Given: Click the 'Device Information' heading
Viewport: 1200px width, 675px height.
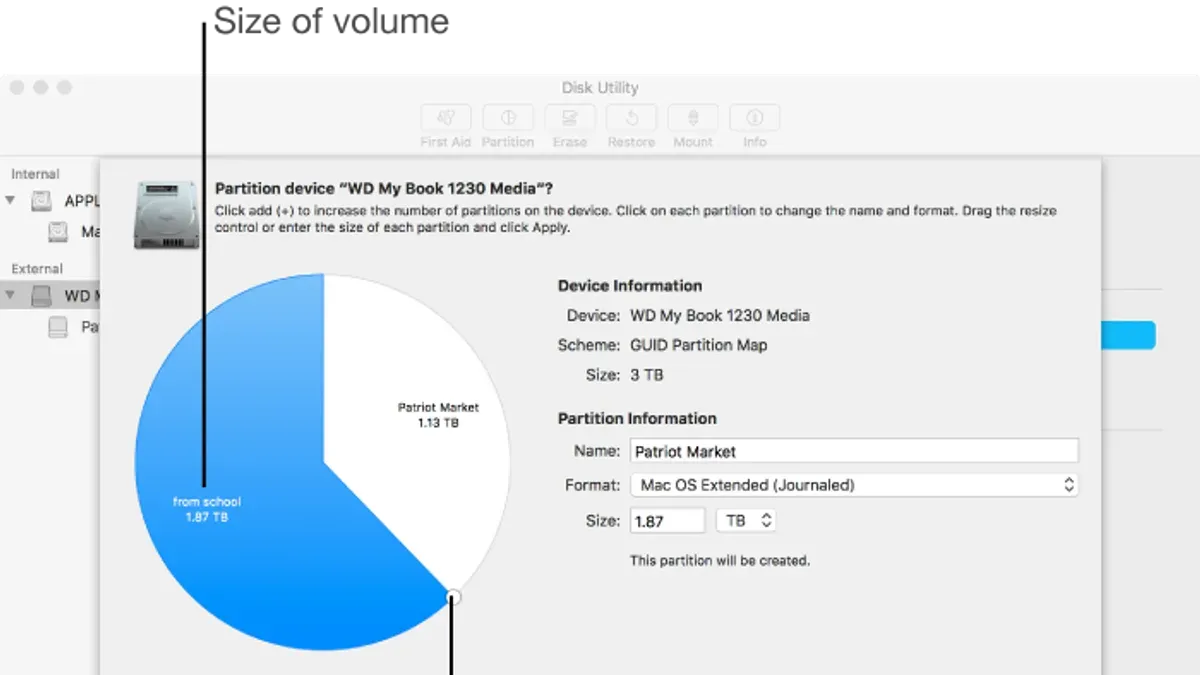Looking at the screenshot, I should [x=630, y=285].
